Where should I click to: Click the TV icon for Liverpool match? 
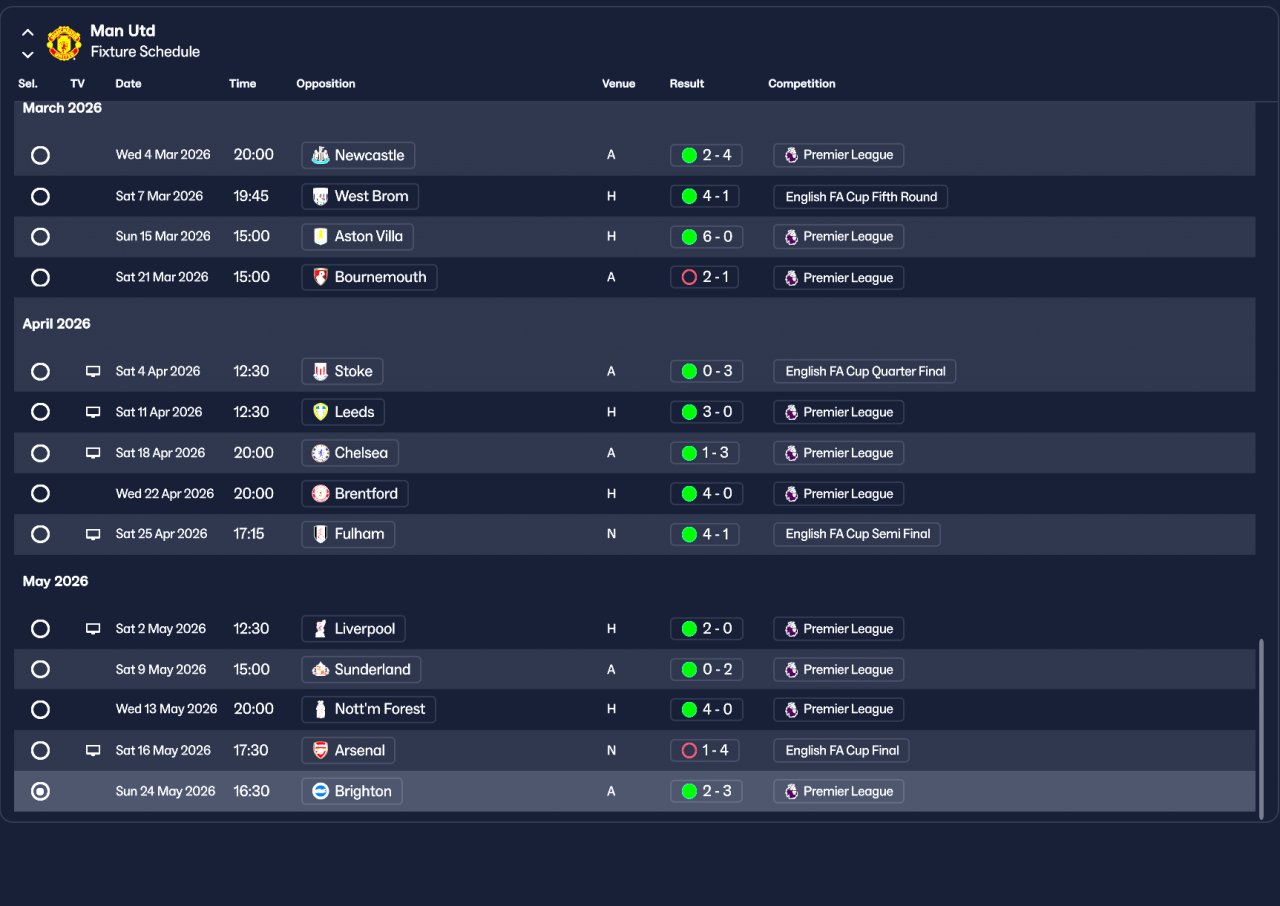pos(93,629)
